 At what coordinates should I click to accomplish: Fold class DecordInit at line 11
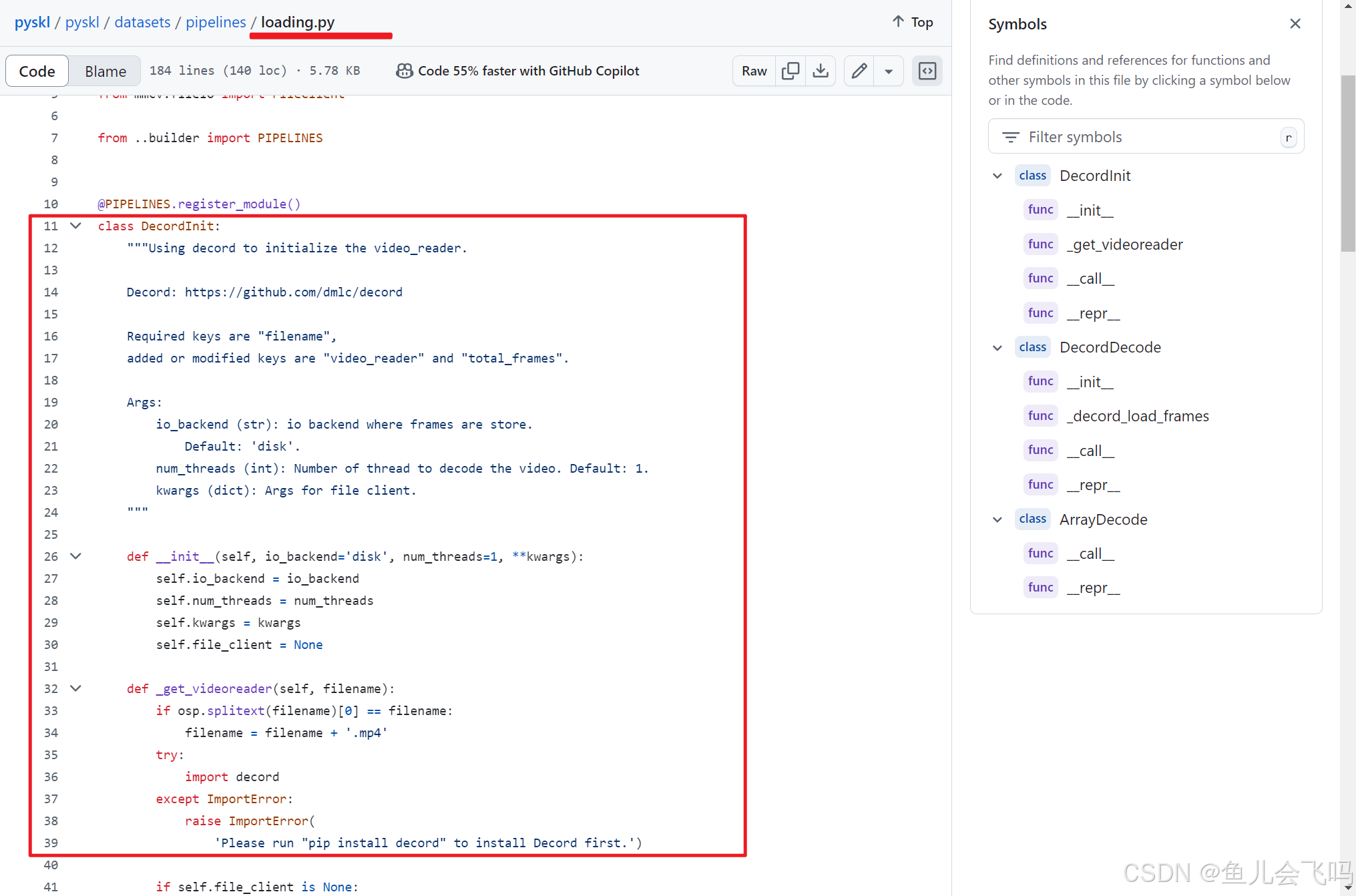76,226
